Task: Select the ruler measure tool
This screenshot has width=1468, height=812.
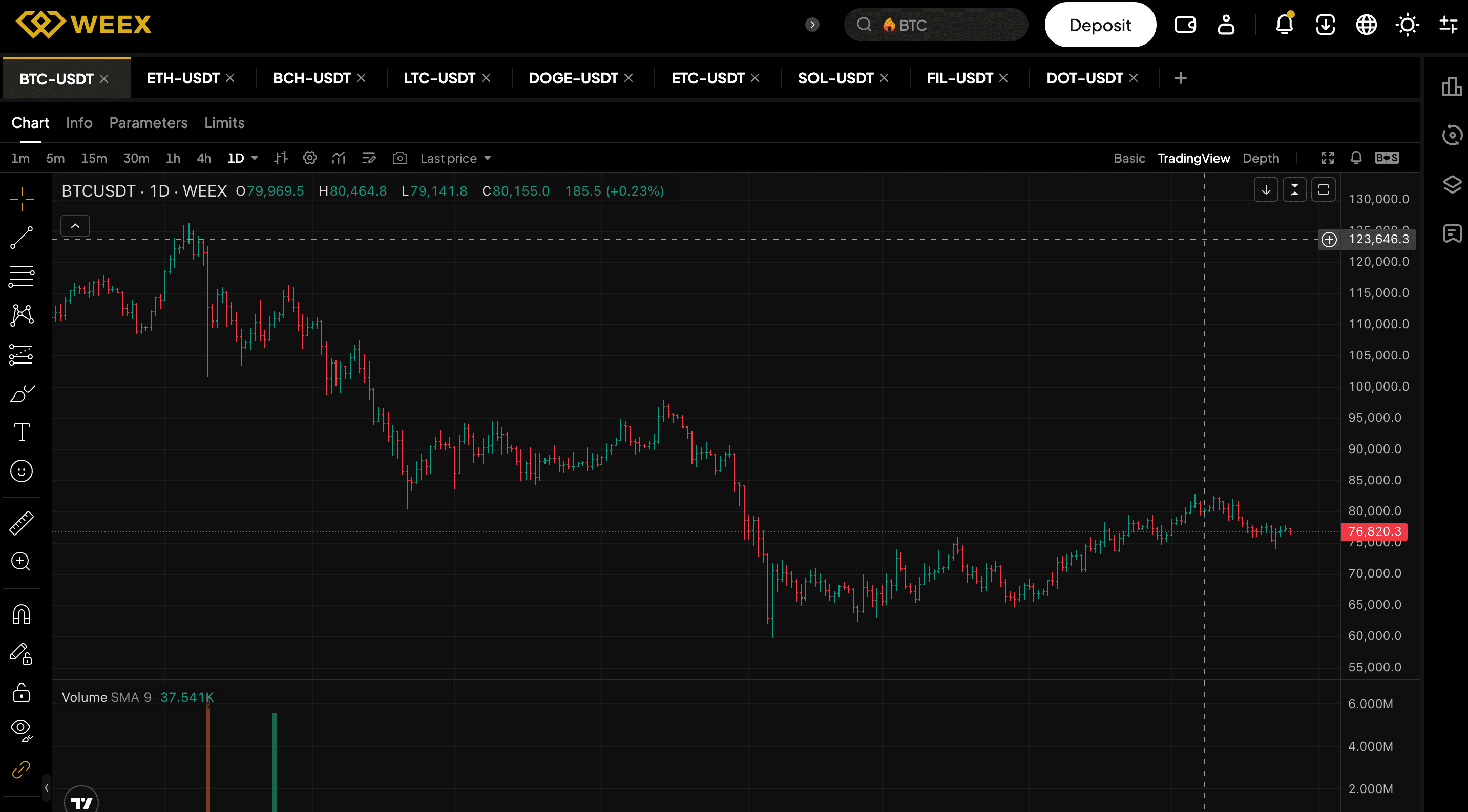Action: pos(22,523)
